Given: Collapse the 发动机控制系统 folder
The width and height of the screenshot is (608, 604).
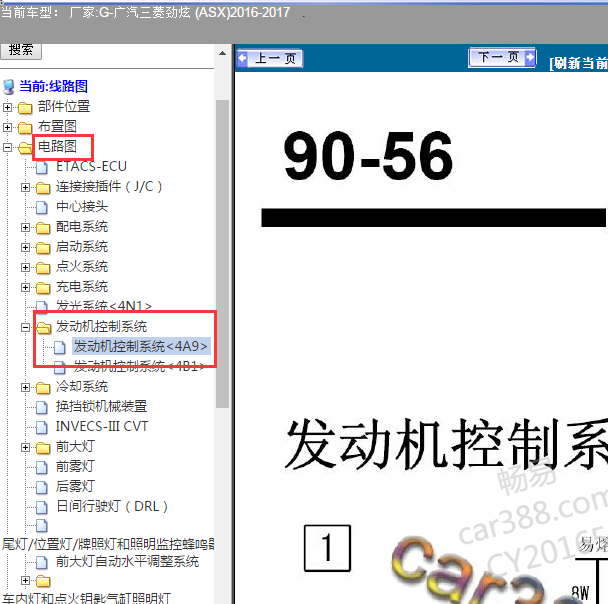Looking at the screenshot, I should point(25,328).
